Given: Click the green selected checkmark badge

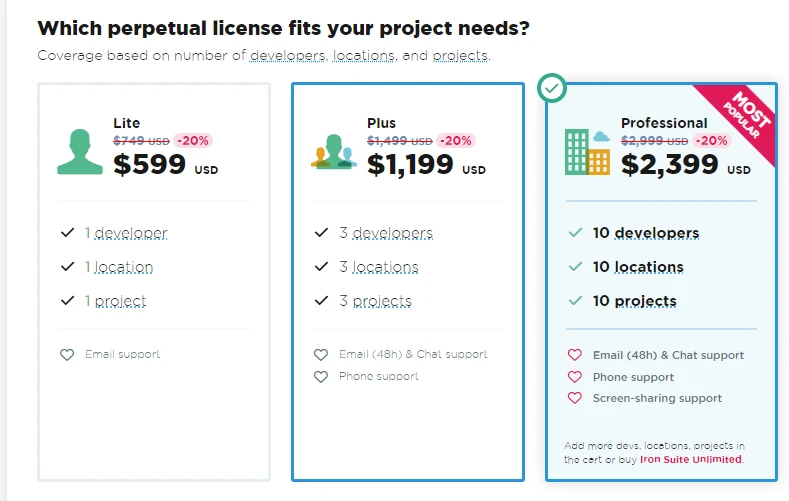Looking at the screenshot, I should pyautogui.click(x=551, y=88).
